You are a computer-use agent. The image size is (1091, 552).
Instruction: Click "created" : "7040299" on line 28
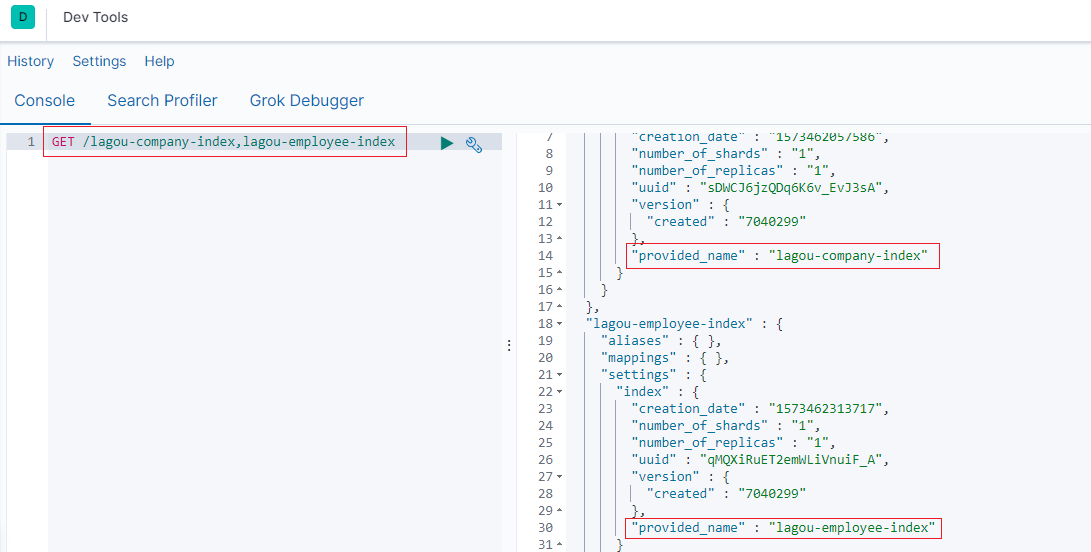[726, 494]
